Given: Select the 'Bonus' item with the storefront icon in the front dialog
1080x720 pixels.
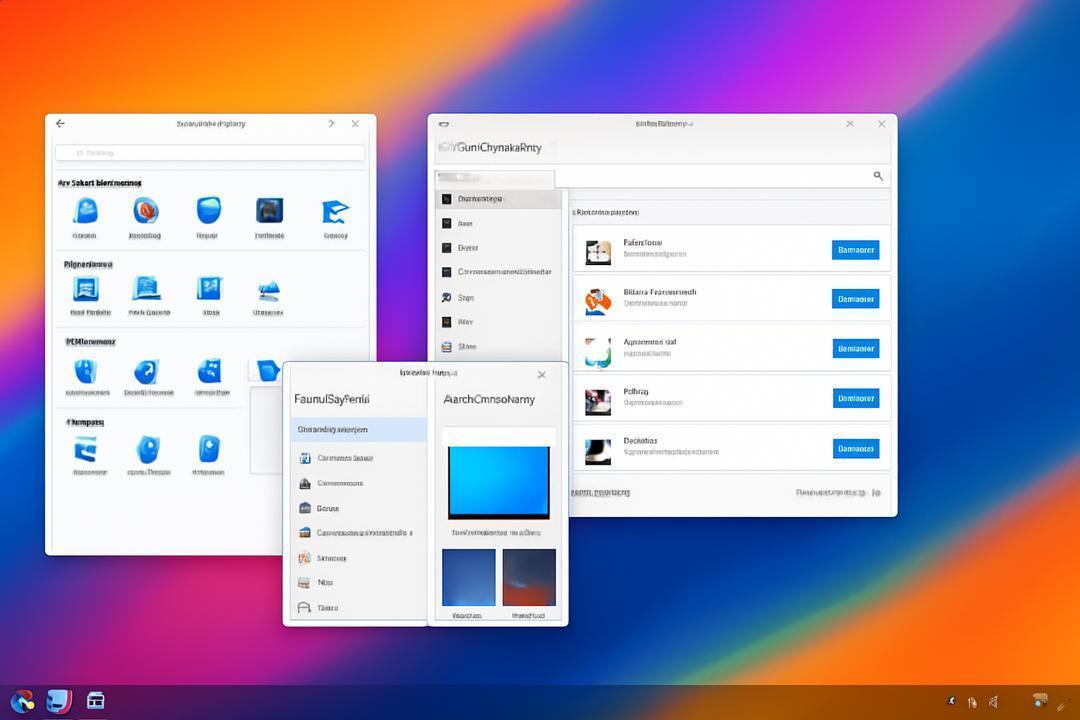Looking at the screenshot, I should [x=359, y=508].
